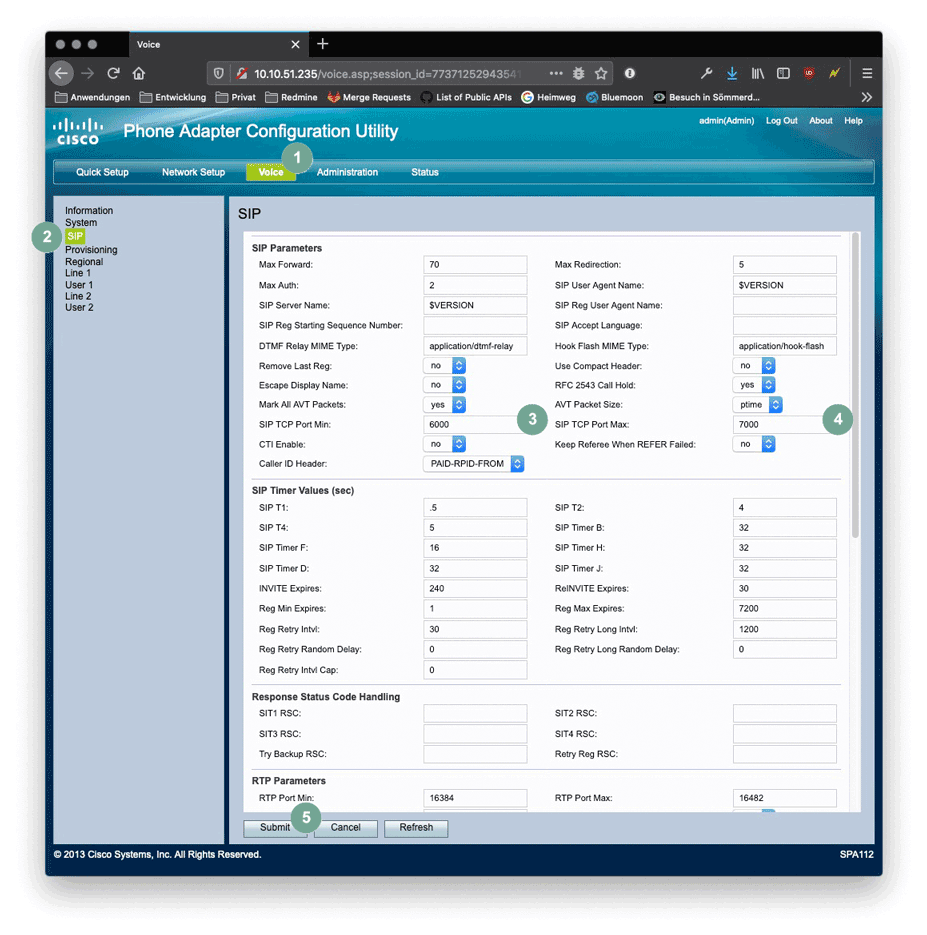Click the browser address bar URL
Image resolution: width=927 pixels, height=935 pixels.
pos(387,73)
